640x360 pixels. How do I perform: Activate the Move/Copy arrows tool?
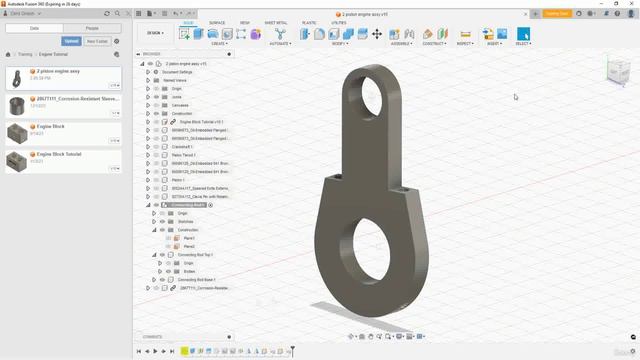[377, 34]
